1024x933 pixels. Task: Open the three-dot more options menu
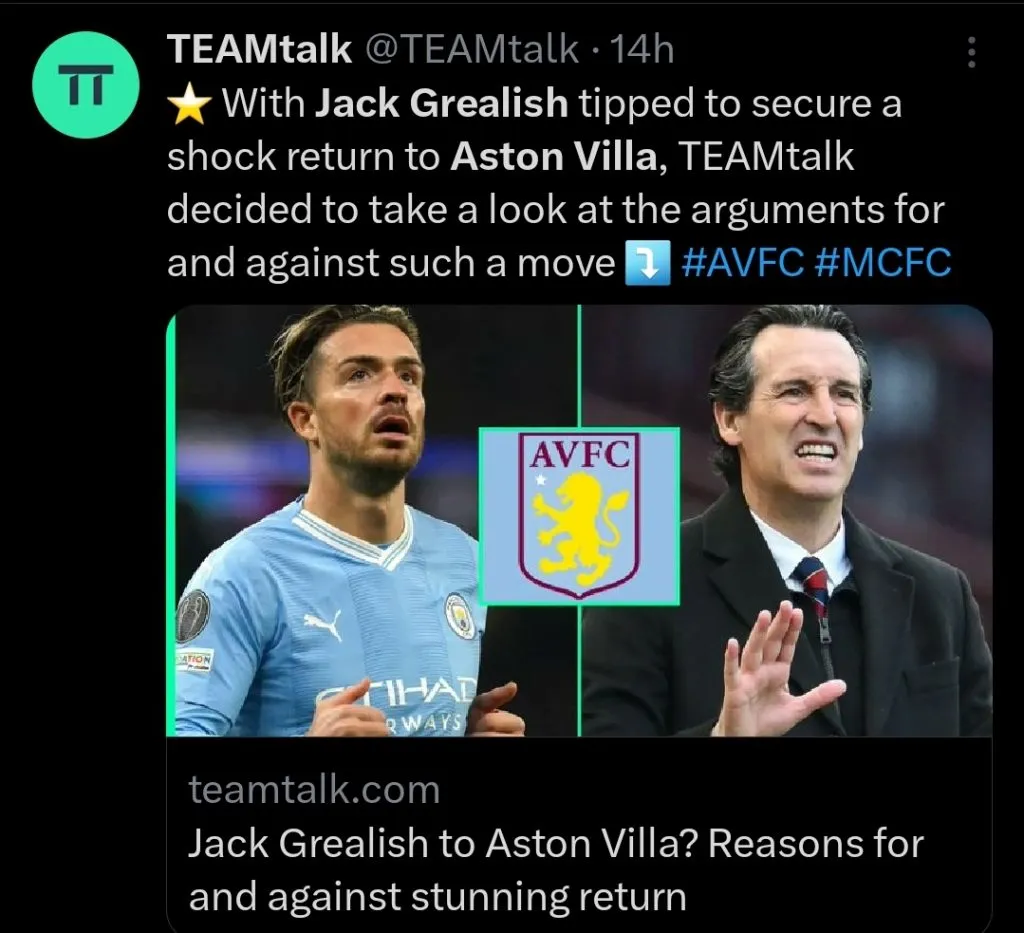coord(971,53)
